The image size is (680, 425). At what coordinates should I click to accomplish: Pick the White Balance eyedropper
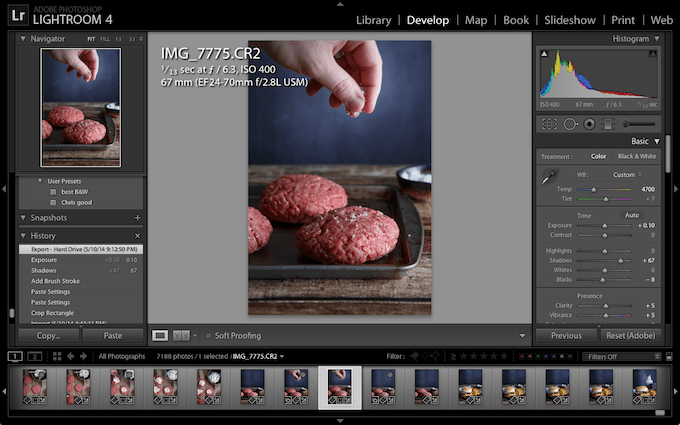(549, 177)
